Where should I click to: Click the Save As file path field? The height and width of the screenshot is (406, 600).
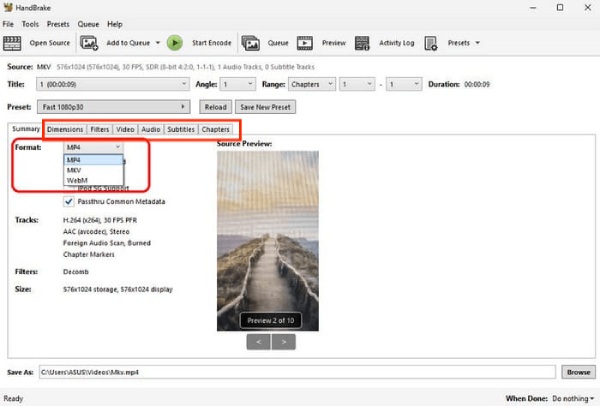pyautogui.click(x=298, y=371)
